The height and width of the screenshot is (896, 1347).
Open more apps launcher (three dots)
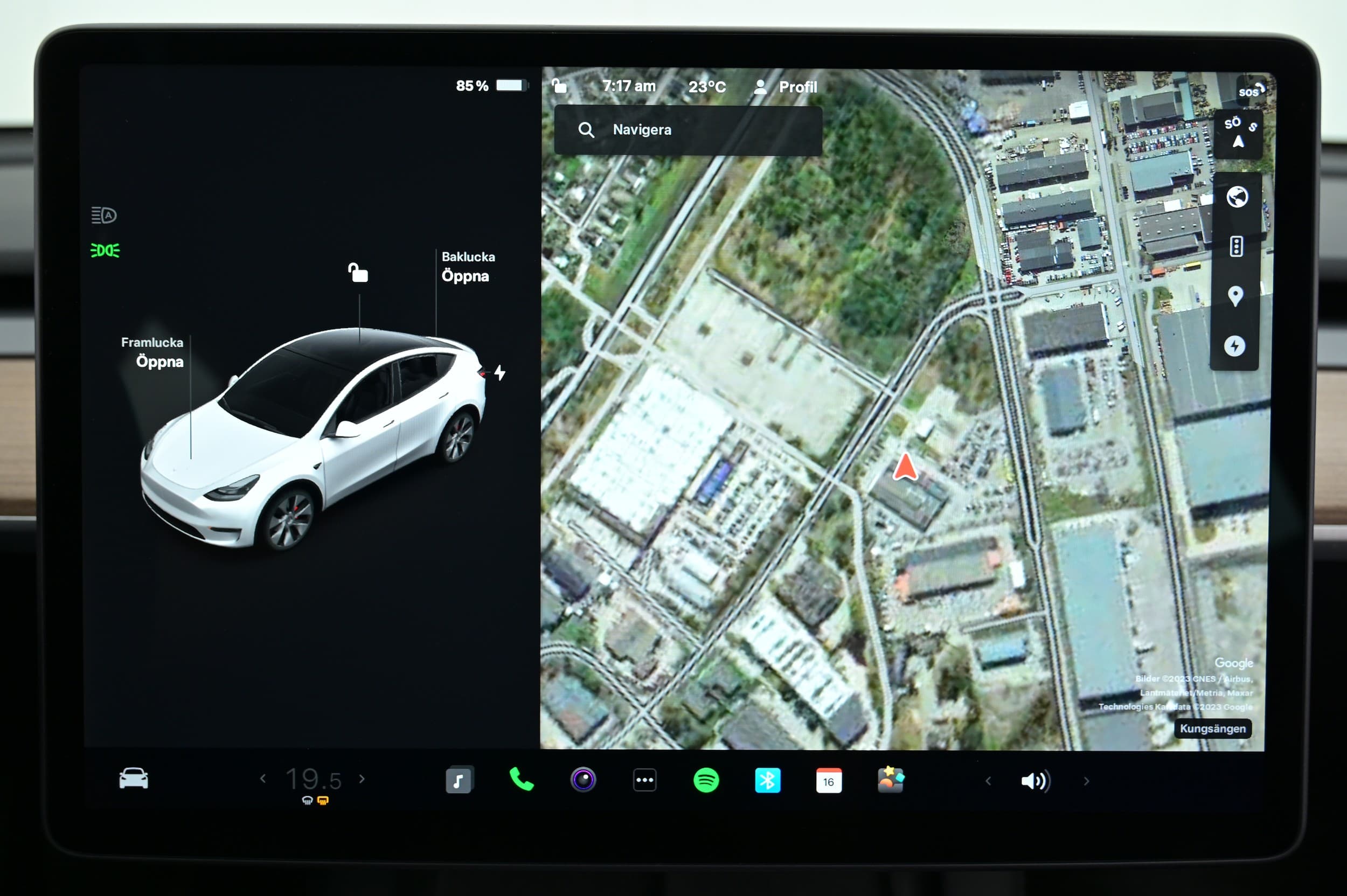(x=644, y=780)
